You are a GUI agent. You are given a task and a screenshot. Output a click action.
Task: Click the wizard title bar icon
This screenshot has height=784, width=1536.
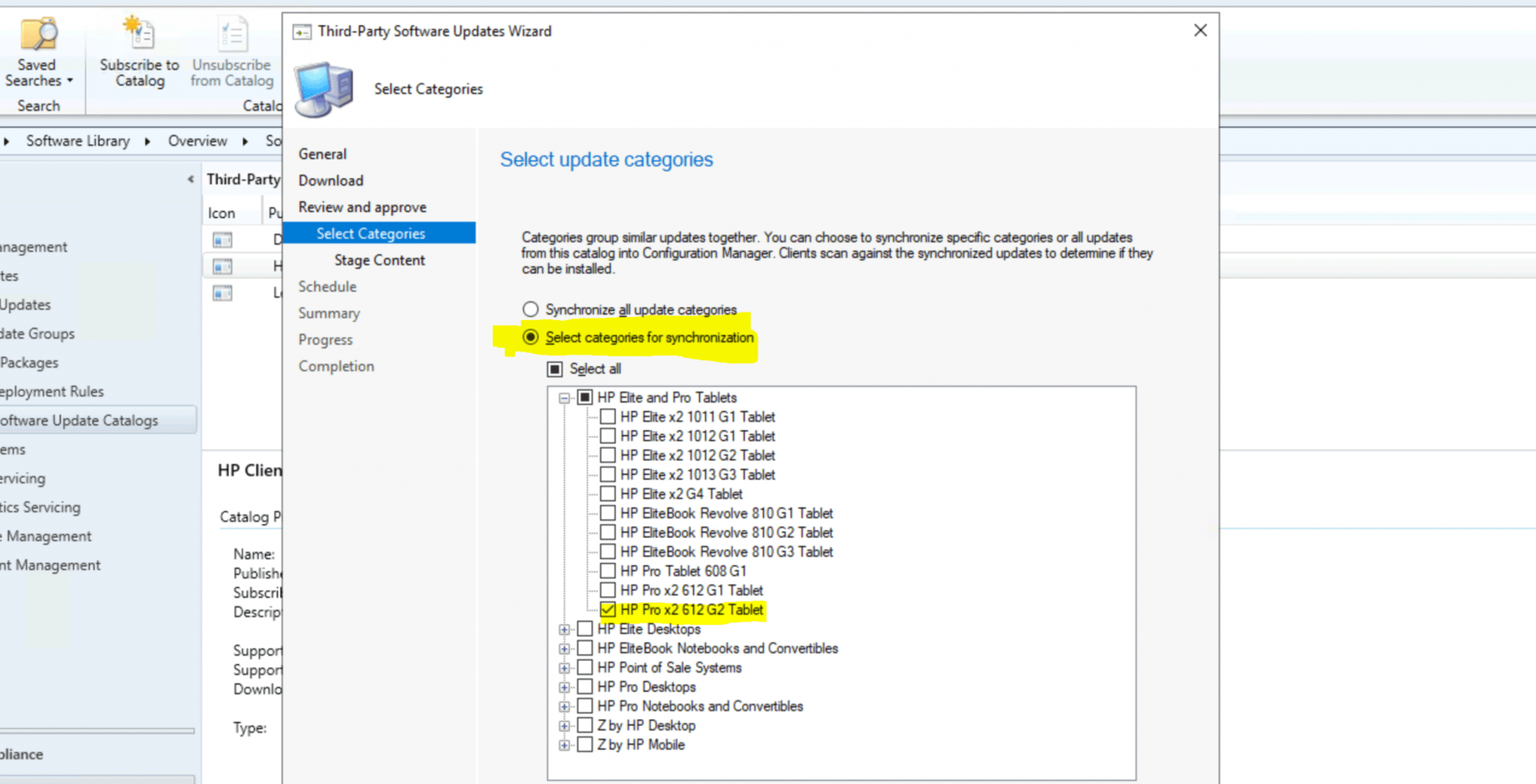coord(303,31)
